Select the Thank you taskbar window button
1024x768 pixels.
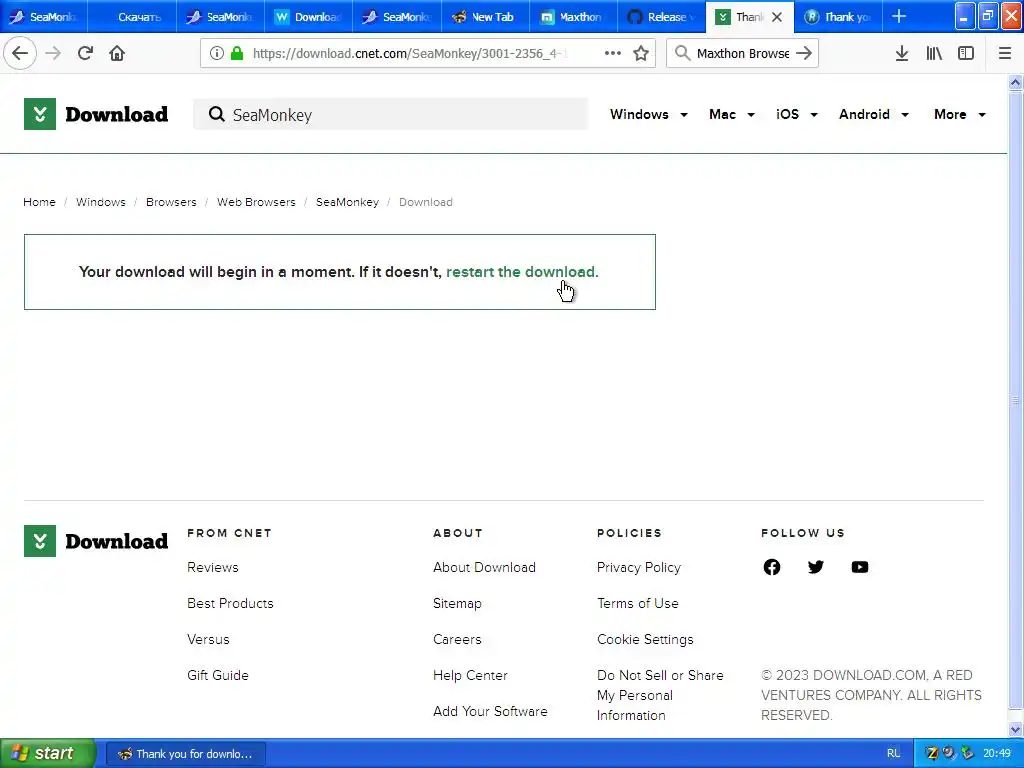coord(186,754)
